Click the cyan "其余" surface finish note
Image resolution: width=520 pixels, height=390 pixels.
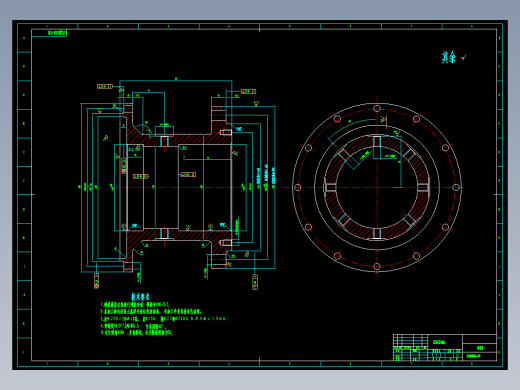[448, 57]
